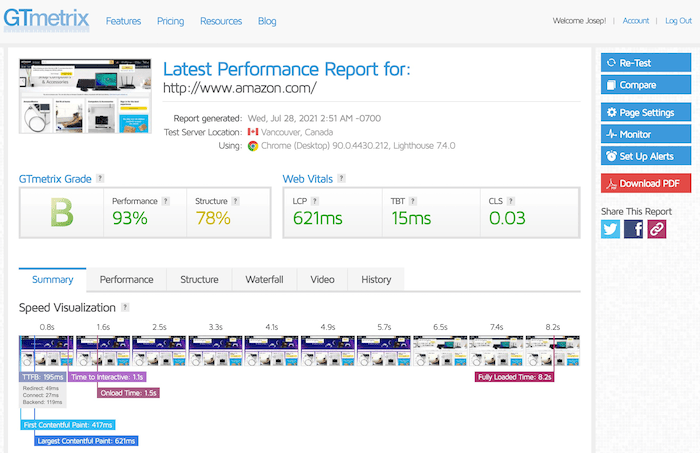
Task: Select the Summary tab
Action: (x=52, y=279)
